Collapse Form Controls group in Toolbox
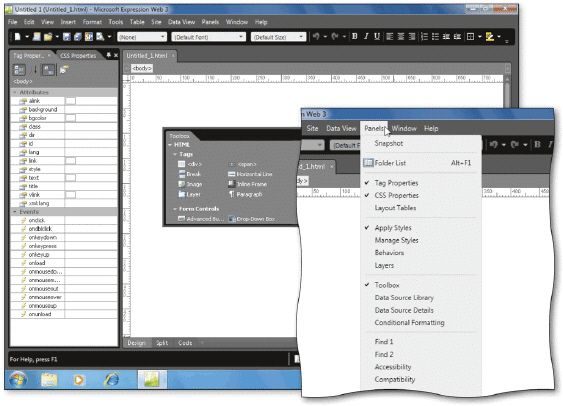 pos(175,209)
